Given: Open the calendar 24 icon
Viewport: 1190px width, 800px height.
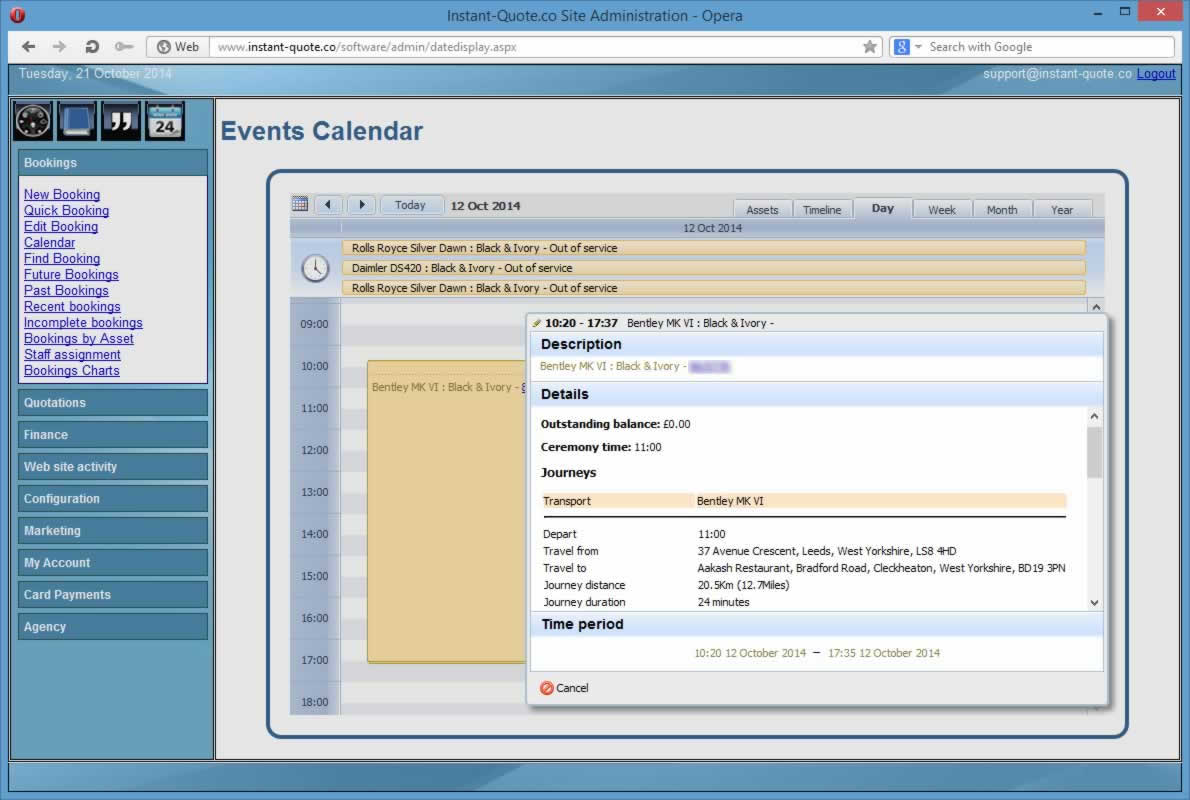Looking at the screenshot, I should coord(165,121).
